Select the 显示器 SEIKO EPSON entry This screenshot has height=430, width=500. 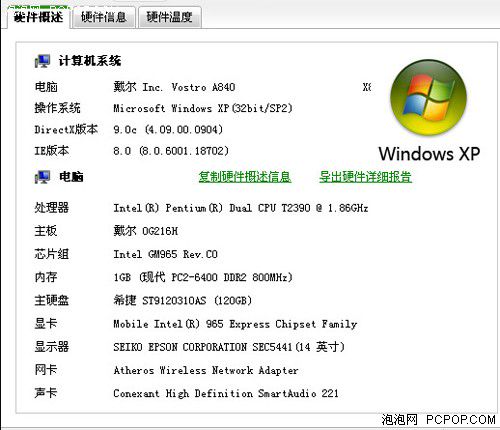[x=190, y=347]
